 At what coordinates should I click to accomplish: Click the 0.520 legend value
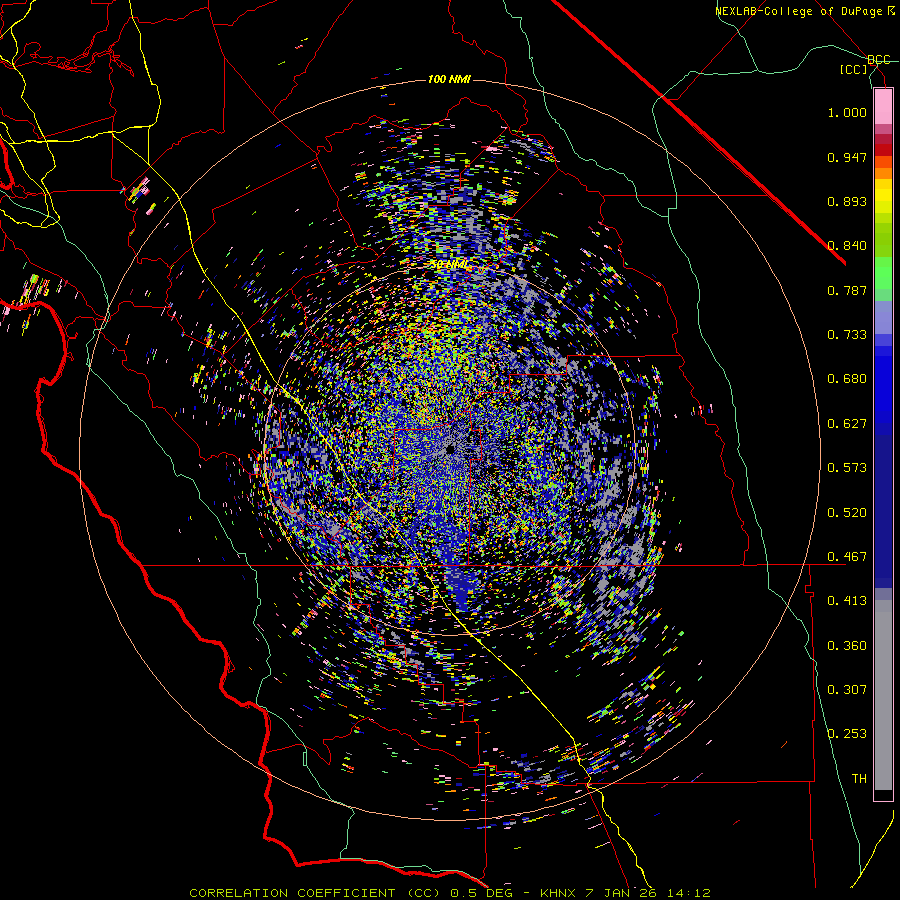pos(847,513)
